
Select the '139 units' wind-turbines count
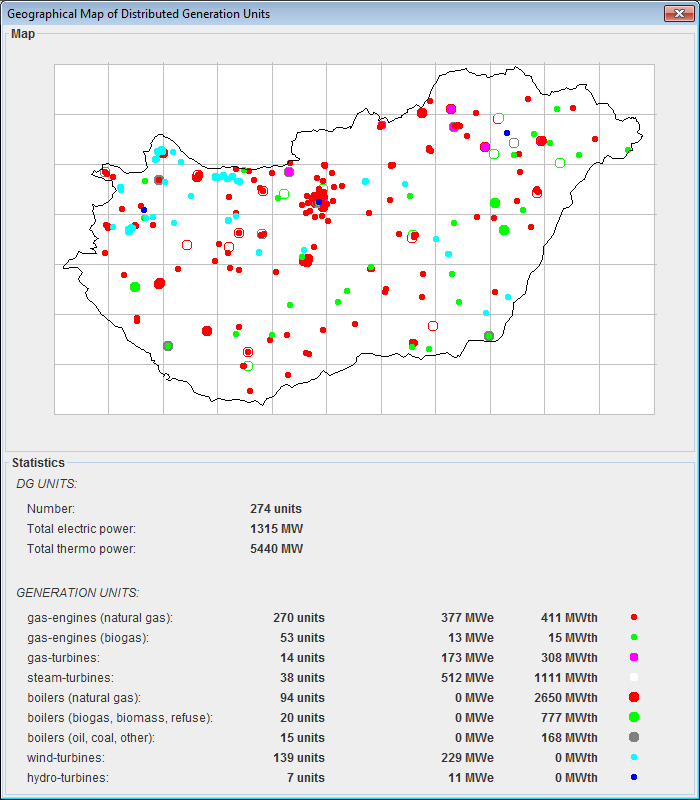[298, 758]
